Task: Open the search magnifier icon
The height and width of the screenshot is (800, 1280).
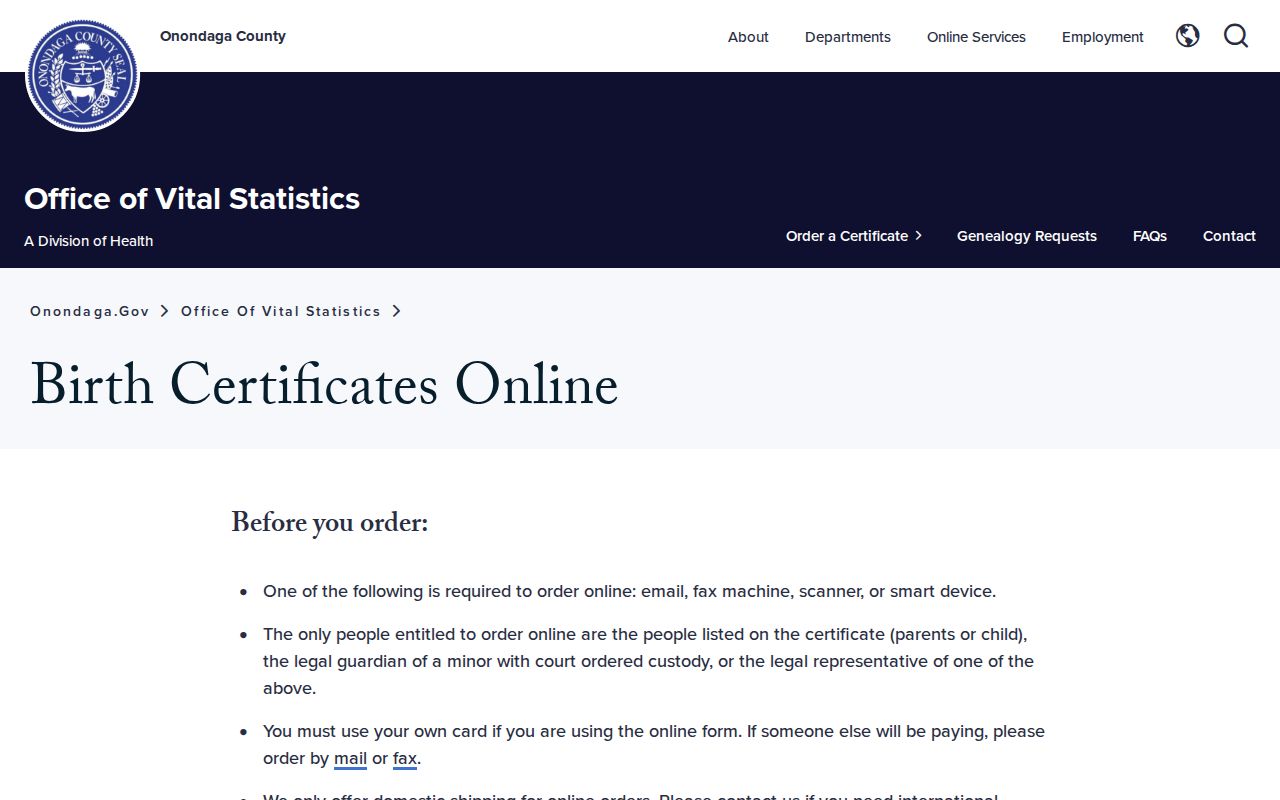Action: tap(1236, 36)
